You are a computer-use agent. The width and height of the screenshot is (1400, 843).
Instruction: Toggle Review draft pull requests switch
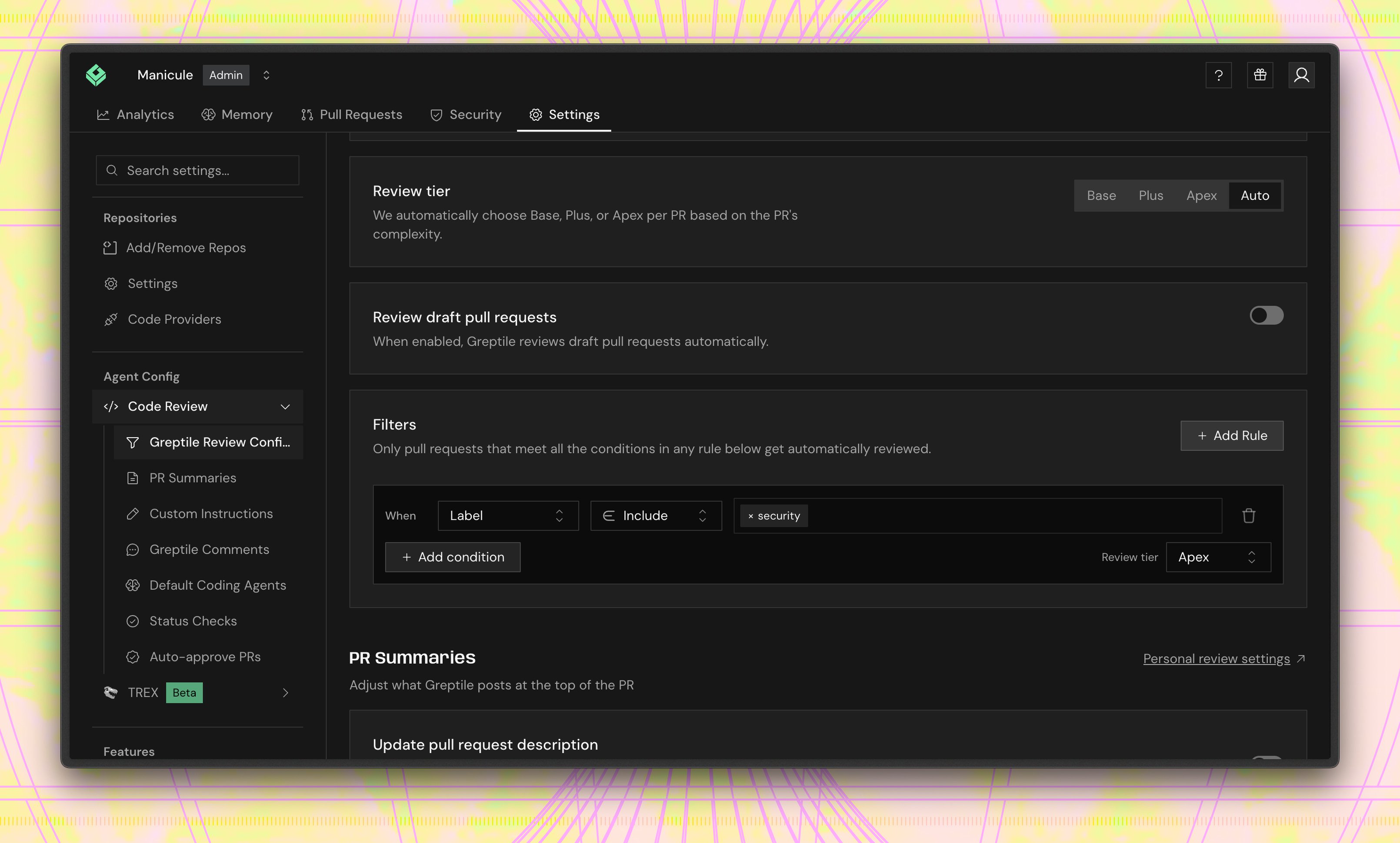[x=1266, y=315]
